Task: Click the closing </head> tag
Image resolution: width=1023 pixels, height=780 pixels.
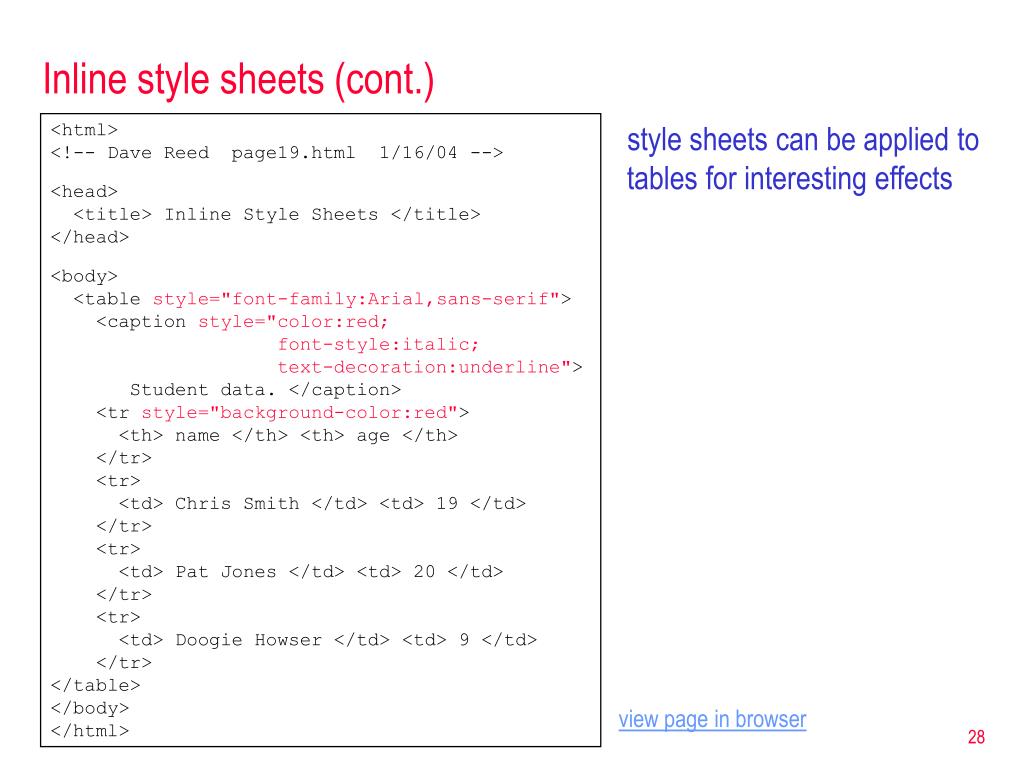Action: click(90, 237)
